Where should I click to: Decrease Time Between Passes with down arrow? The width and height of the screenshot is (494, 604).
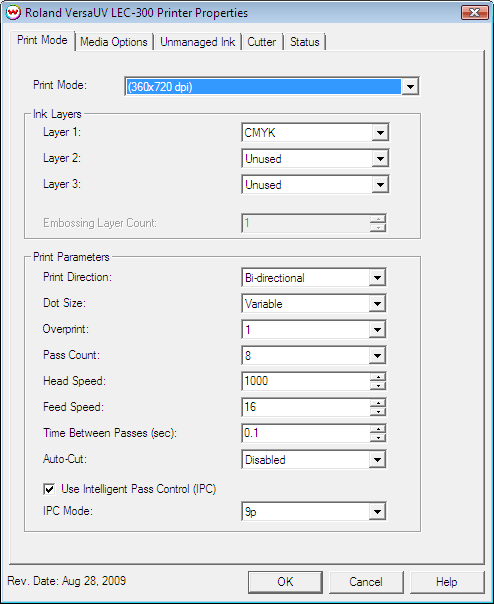378,437
